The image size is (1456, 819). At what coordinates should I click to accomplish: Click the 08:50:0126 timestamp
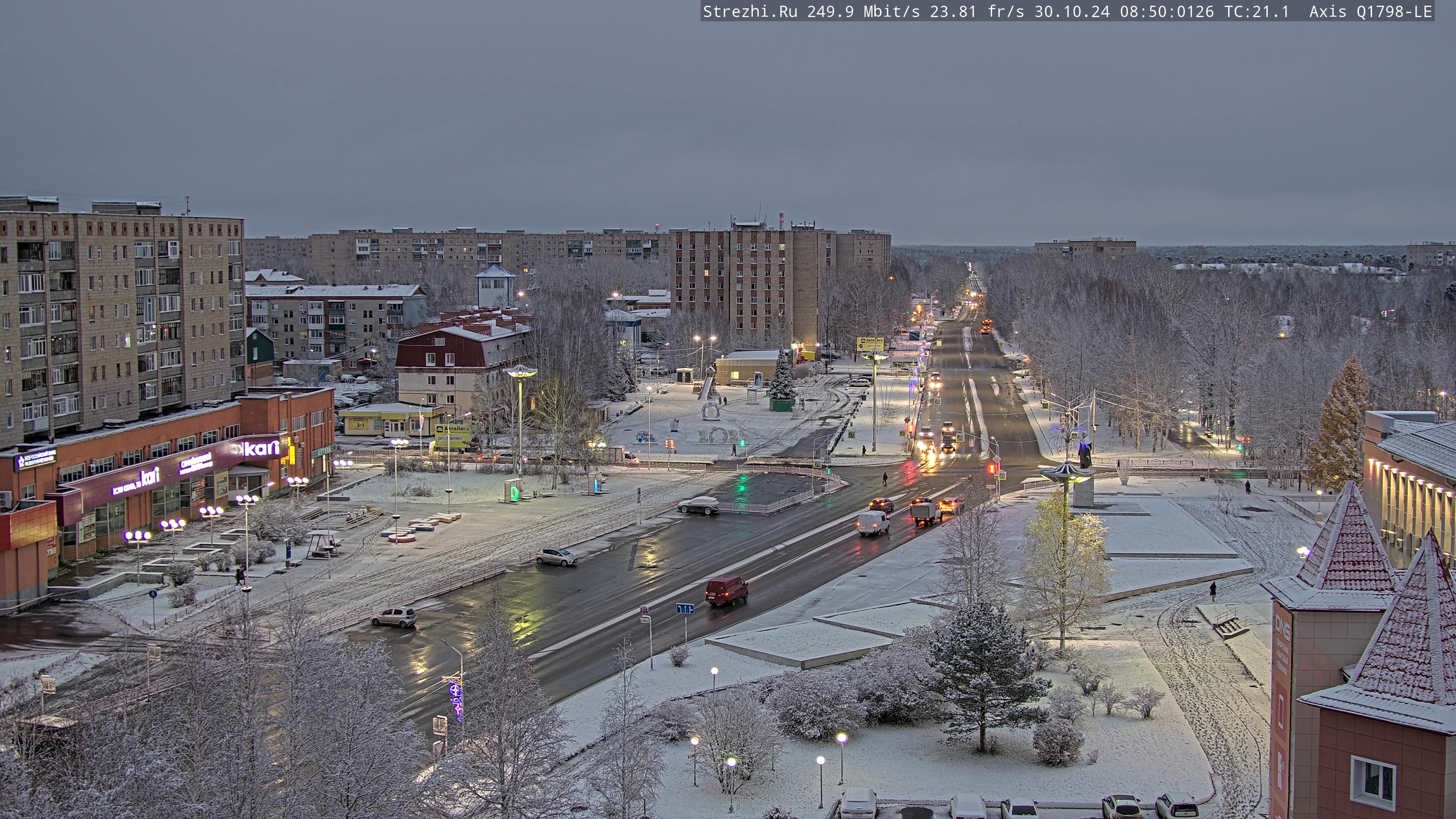[1167, 11]
